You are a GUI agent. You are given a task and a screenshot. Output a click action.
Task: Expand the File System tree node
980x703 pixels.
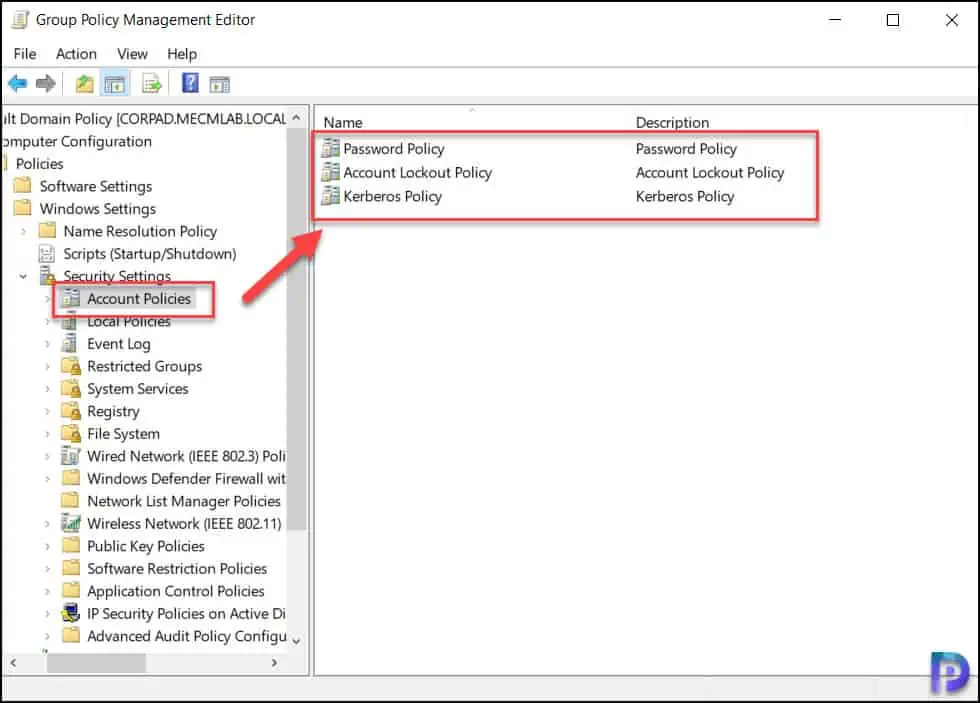(x=47, y=434)
